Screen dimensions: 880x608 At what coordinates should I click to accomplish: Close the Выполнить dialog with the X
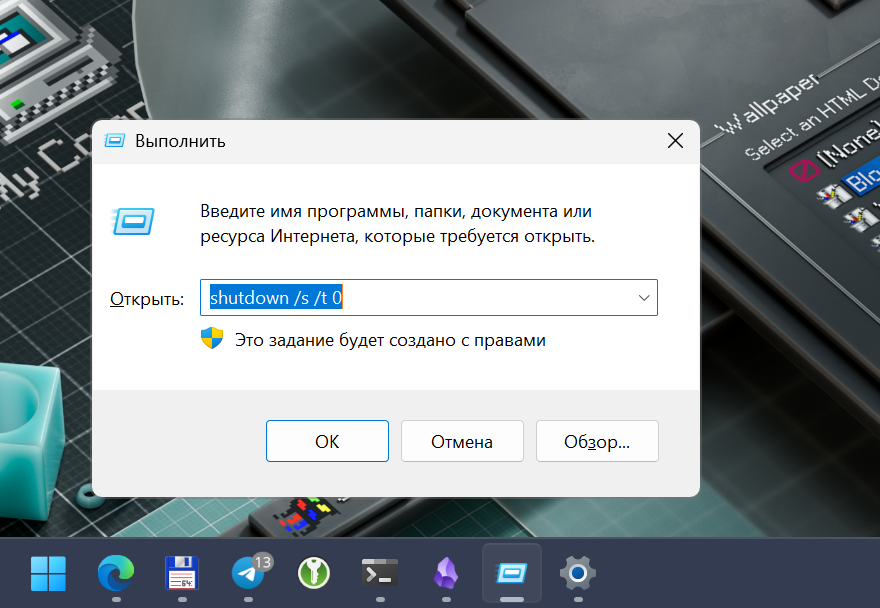pos(675,141)
